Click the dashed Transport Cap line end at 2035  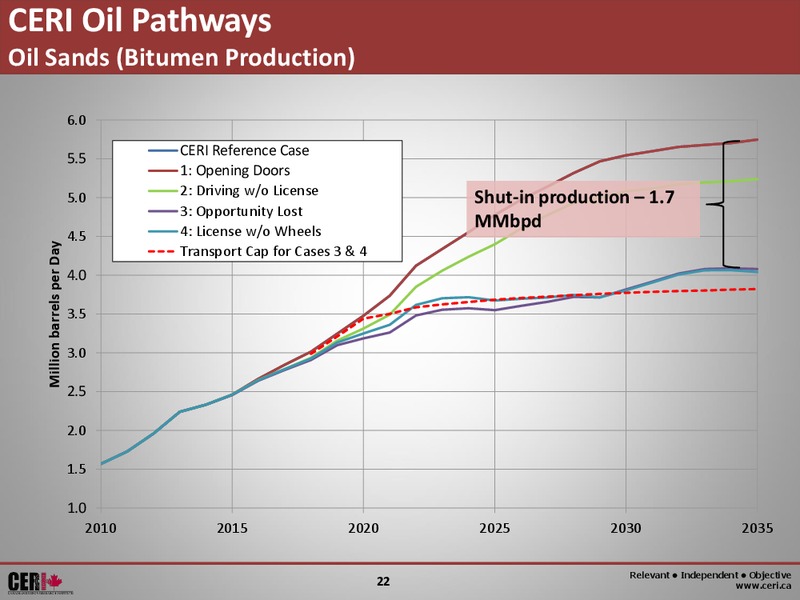click(757, 289)
